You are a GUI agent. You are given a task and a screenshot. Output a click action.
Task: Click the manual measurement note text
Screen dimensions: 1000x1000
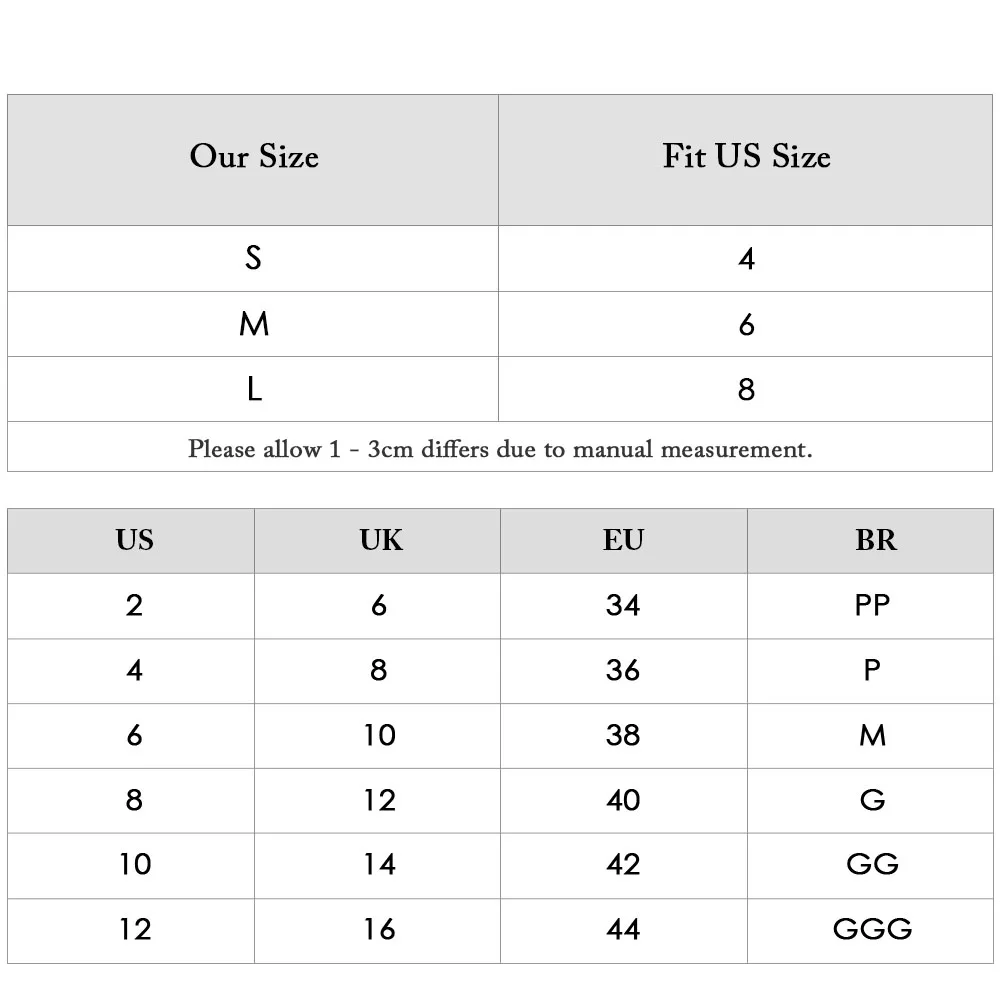500,449
